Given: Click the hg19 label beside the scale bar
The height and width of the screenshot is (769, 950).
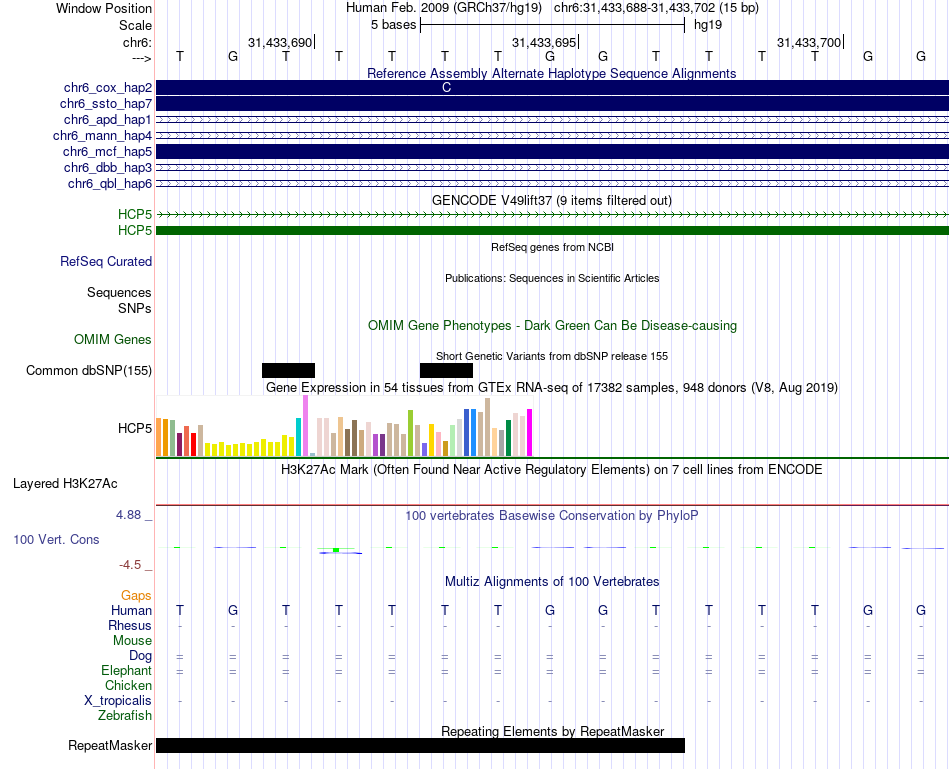Looking at the screenshot, I should click(708, 25).
